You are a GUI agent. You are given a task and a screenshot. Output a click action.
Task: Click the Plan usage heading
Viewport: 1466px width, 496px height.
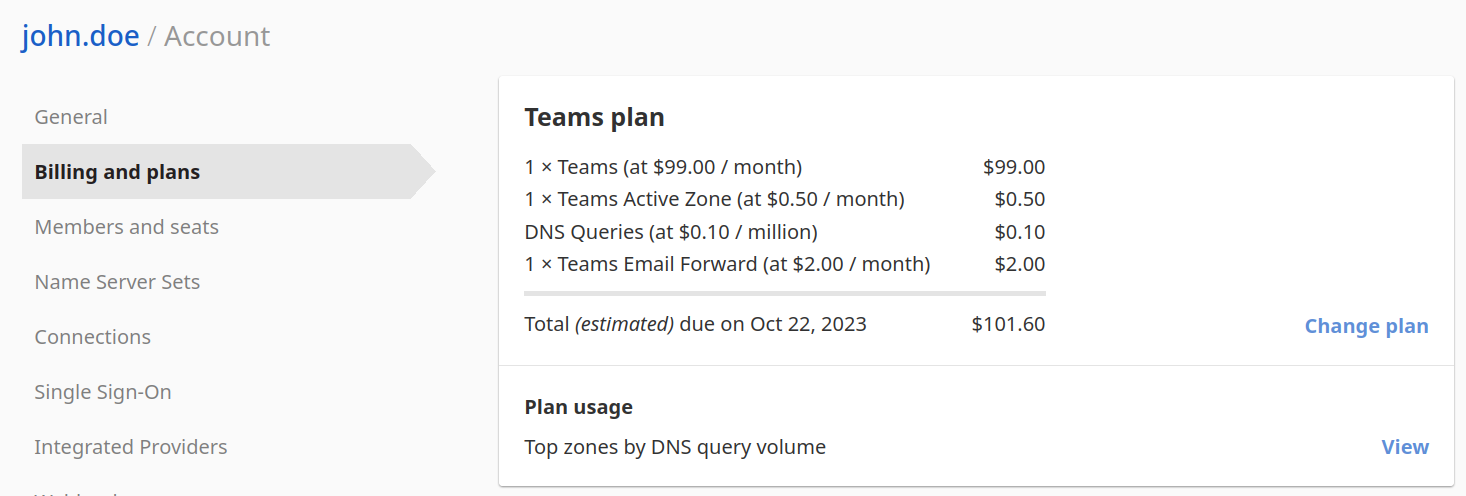(578, 407)
